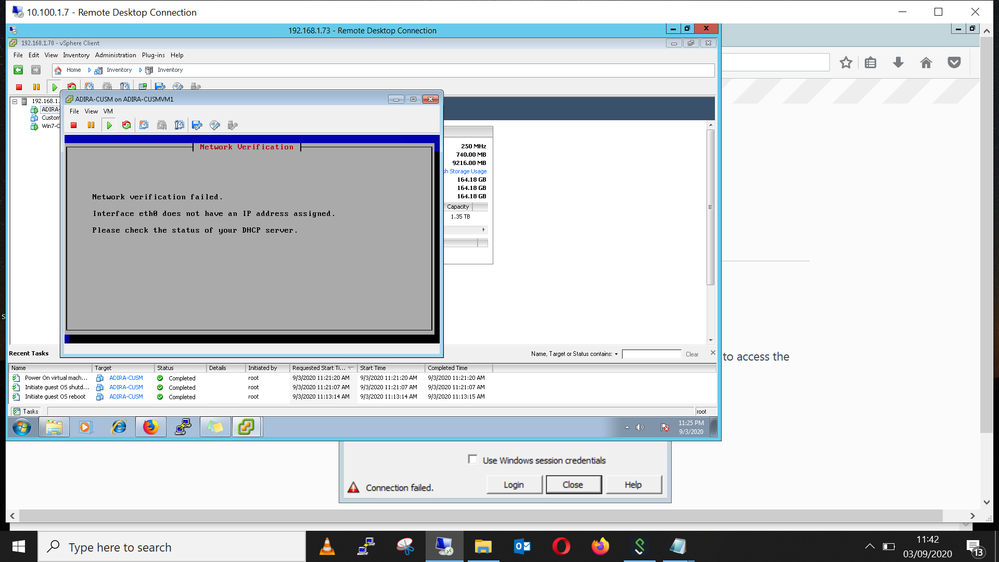This screenshot has width=999, height=562.
Task: Click the USB device connect icon in console toolbar
Action: point(233,126)
